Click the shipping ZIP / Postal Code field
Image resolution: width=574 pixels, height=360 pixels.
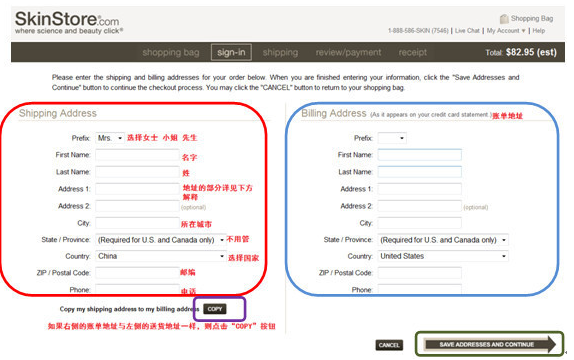pos(137,273)
